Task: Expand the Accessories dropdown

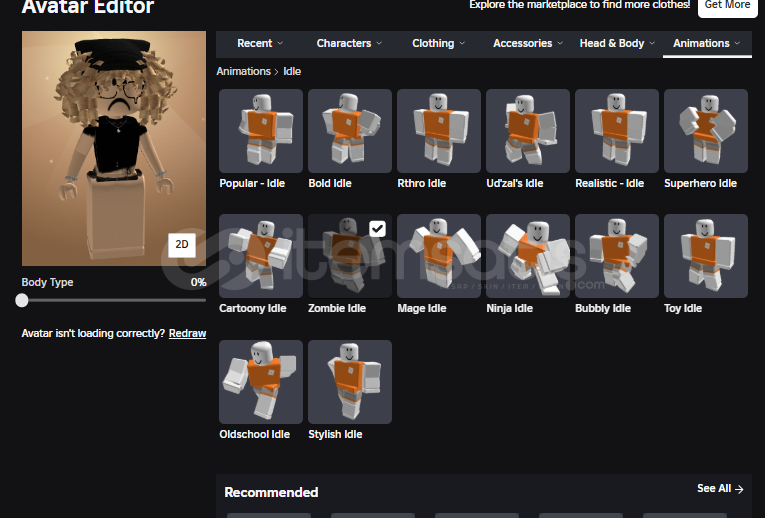Action: tap(528, 43)
